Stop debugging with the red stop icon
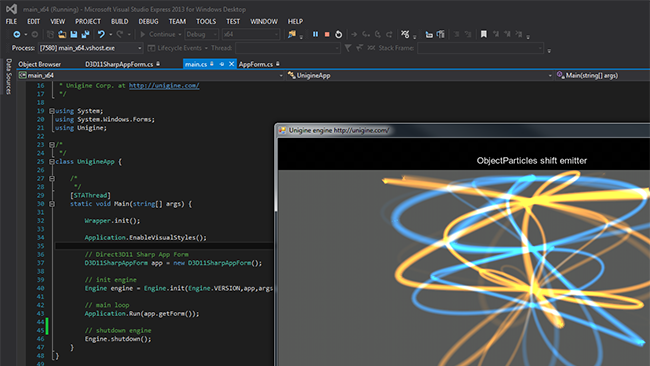 pos(327,34)
